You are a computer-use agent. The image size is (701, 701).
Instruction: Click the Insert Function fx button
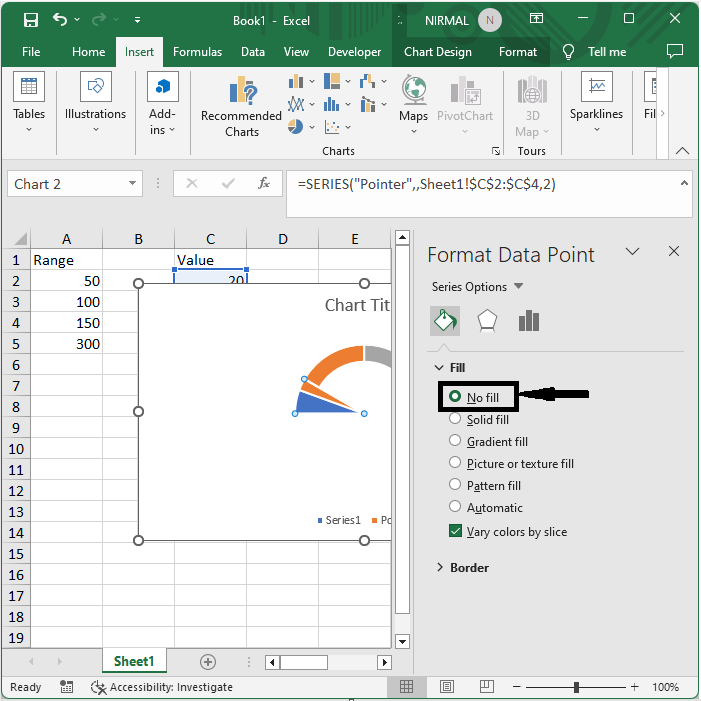click(263, 183)
